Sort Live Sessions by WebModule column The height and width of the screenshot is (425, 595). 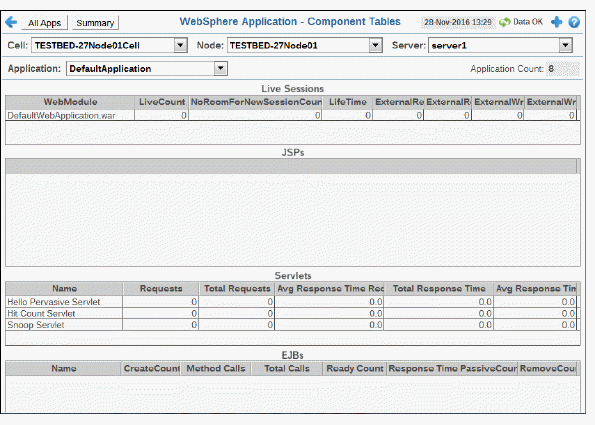(x=70, y=102)
